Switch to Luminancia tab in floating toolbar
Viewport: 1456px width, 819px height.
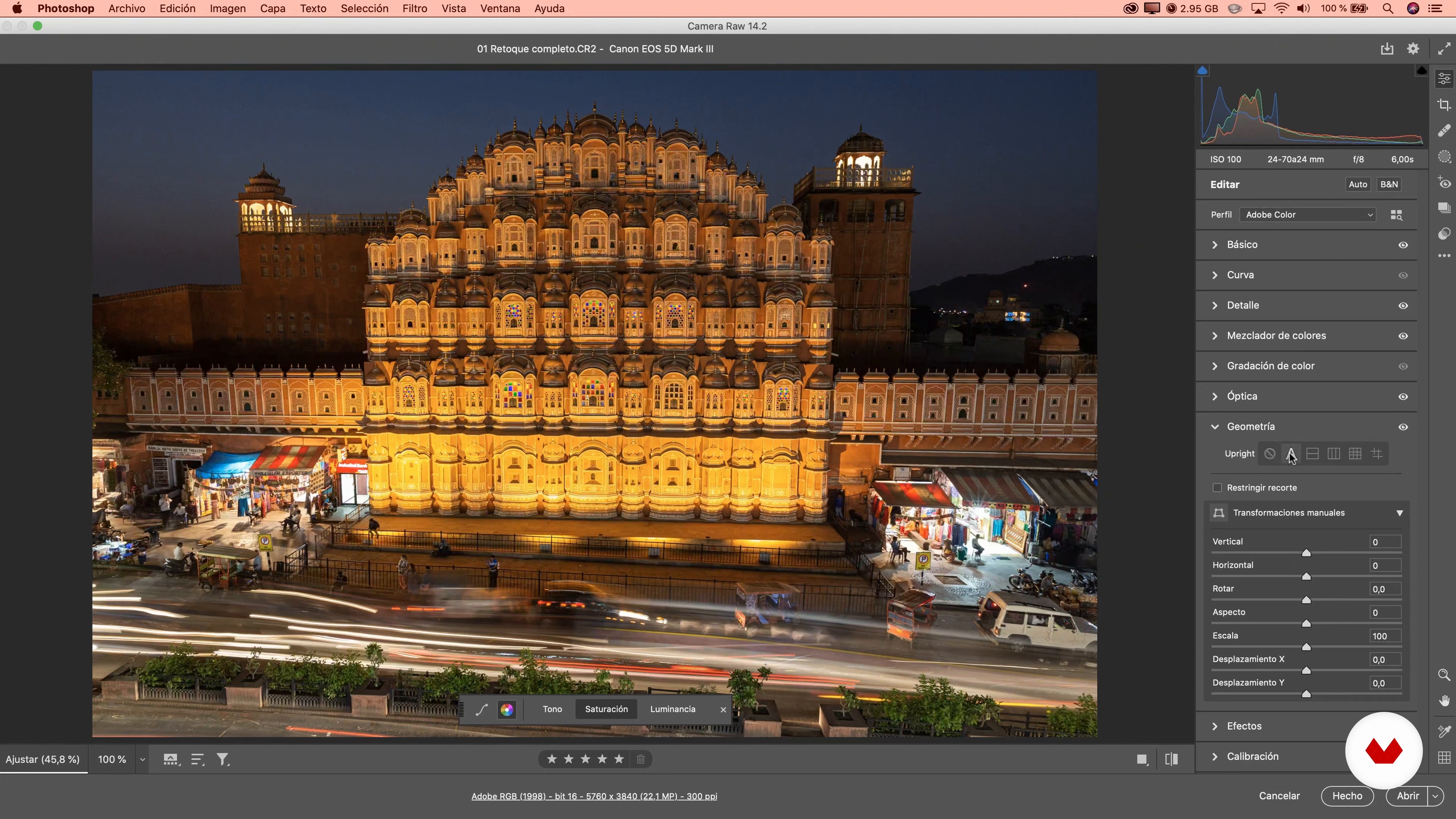673,709
